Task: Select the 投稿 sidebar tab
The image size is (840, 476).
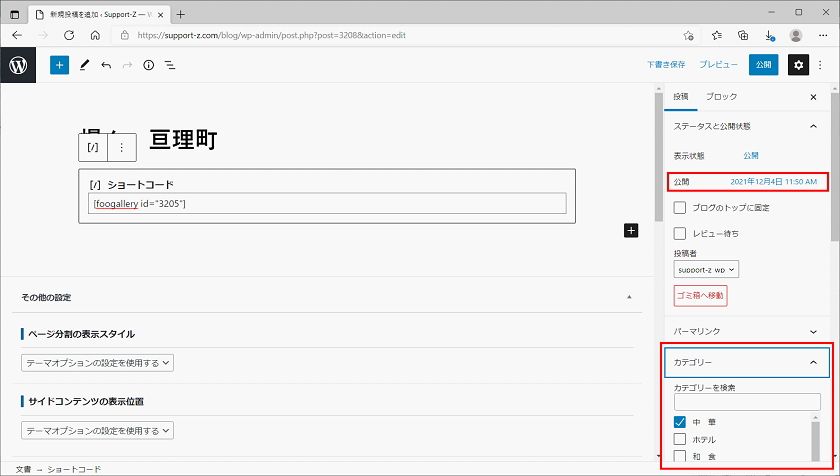Action: pos(681,97)
